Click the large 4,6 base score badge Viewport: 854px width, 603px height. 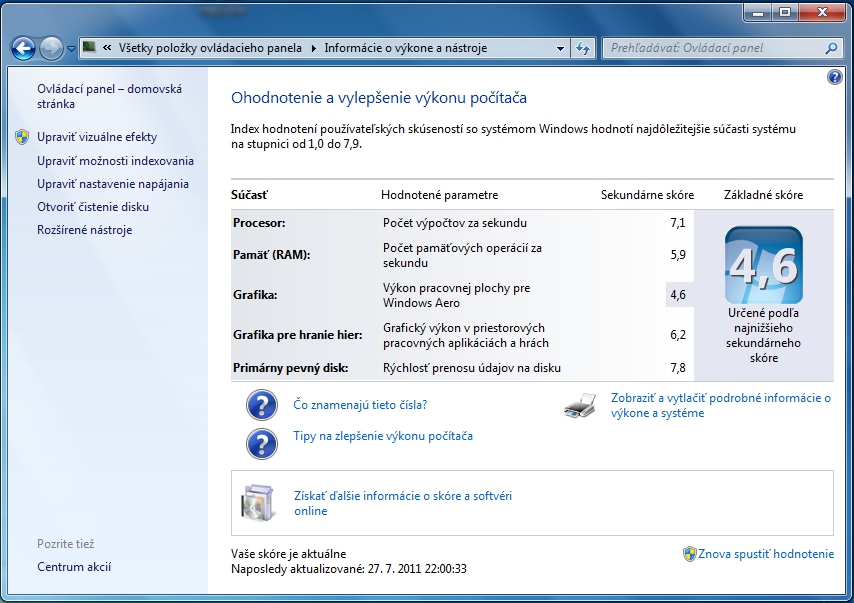(764, 265)
